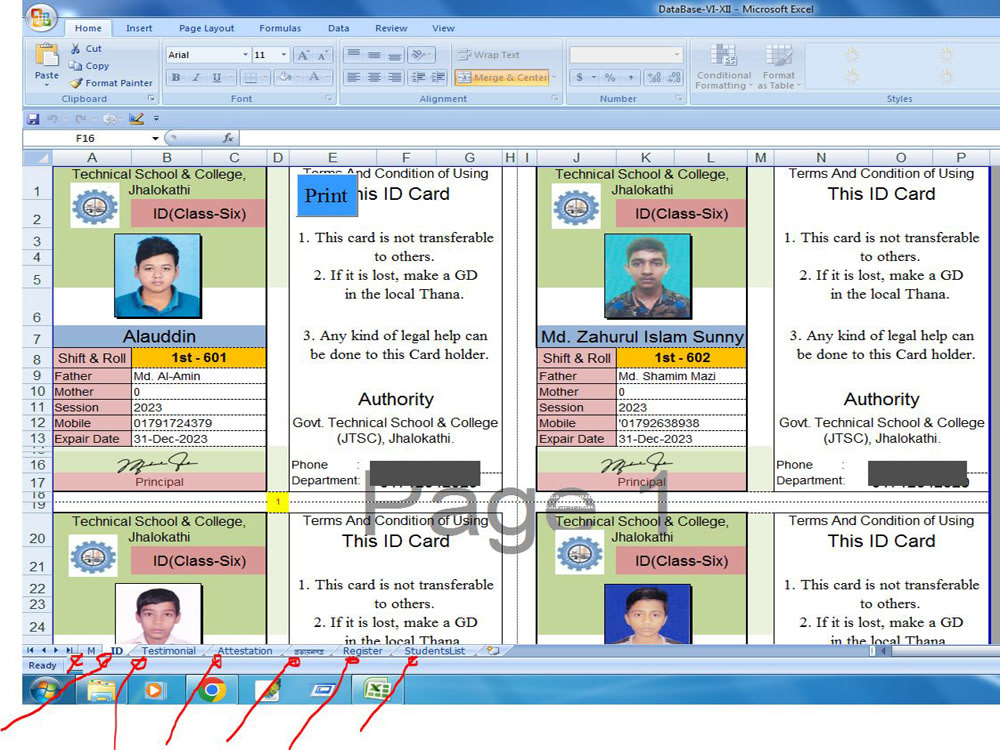
Task: Click the Font Color letter A
Action: [314, 78]
